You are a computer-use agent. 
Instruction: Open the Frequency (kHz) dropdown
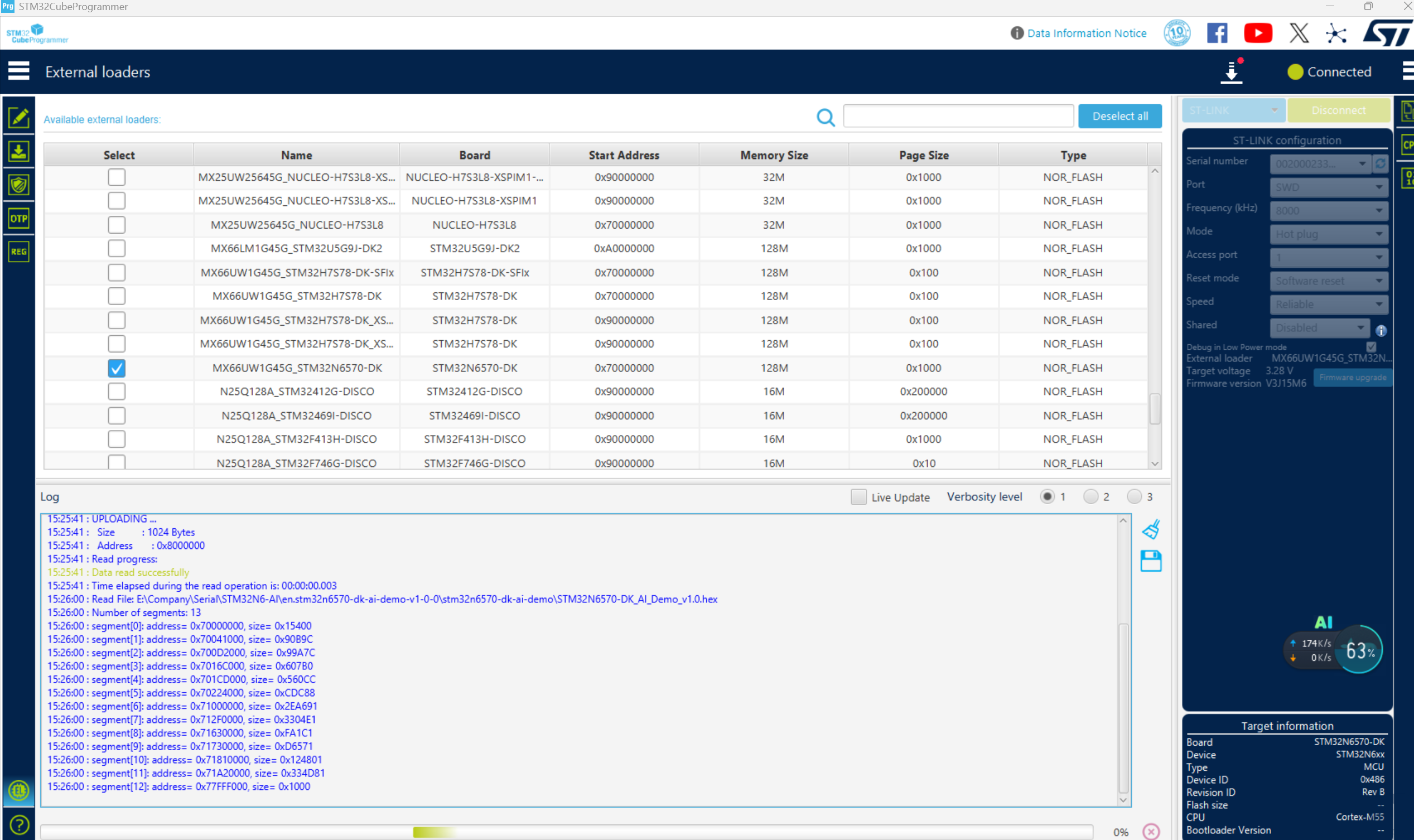click(x=1328, y=211)
